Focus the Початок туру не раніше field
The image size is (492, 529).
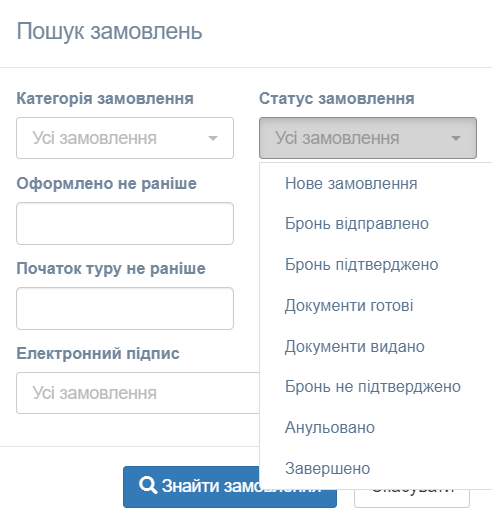(x=125, y=308)
